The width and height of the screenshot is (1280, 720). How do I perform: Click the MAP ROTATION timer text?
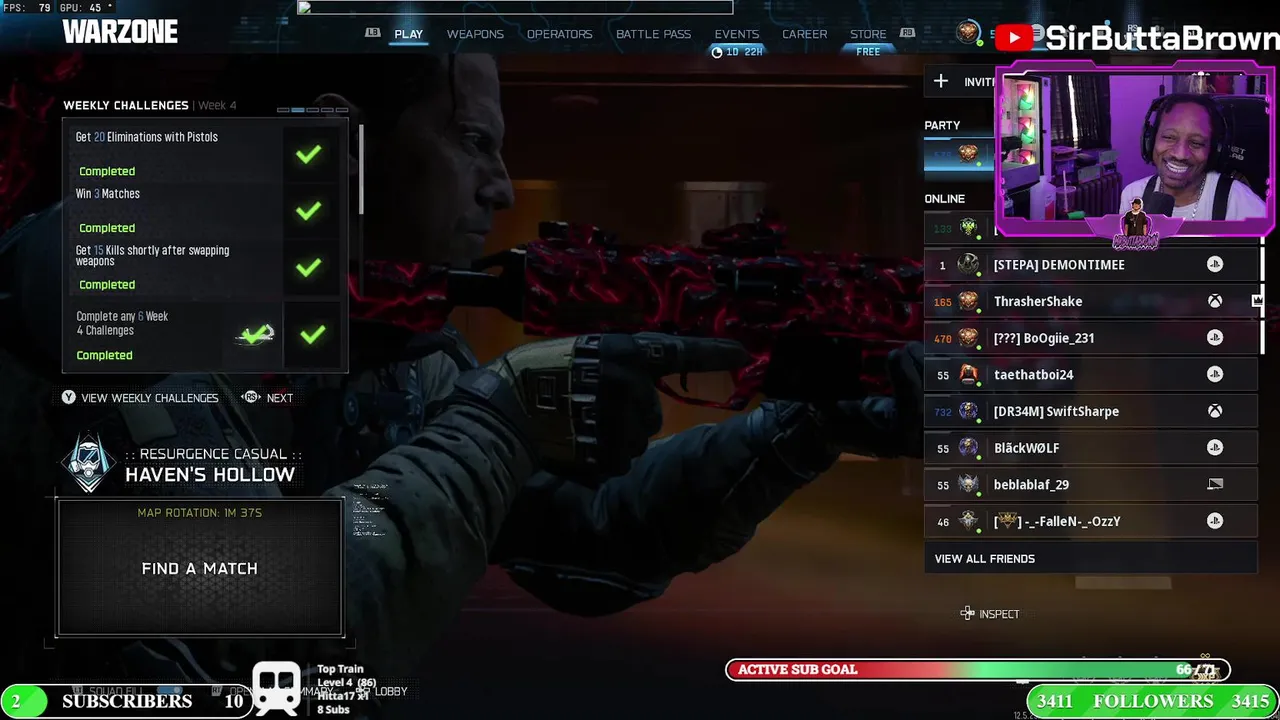point(200,513)
